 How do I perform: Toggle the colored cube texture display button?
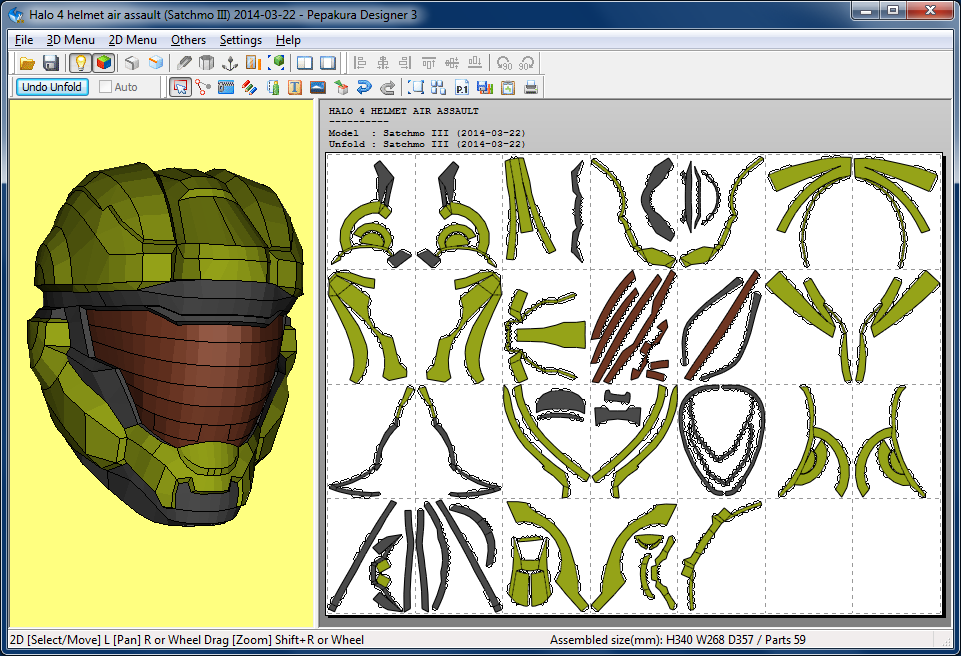tap(103, 63)
